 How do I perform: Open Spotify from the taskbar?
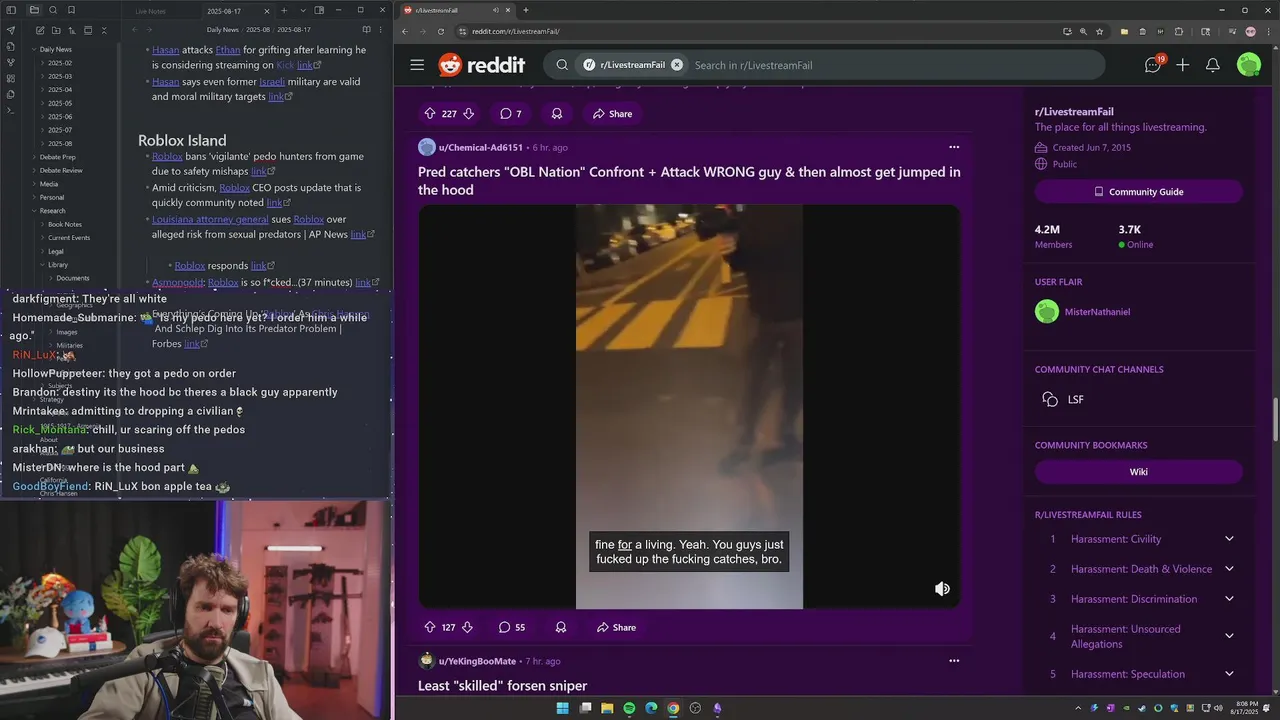(629, 708)
